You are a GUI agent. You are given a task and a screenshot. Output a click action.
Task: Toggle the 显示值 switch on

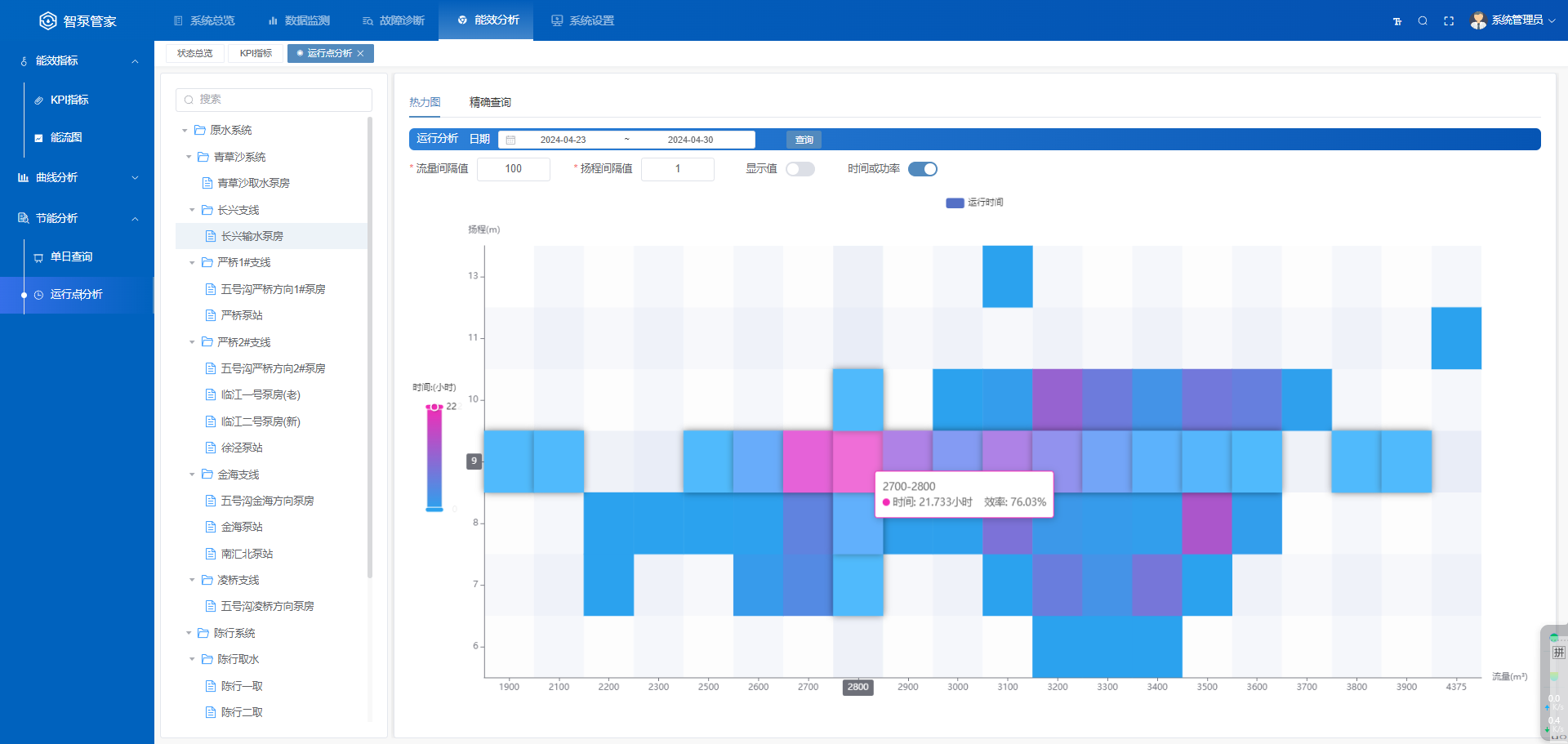pos(800,169)
